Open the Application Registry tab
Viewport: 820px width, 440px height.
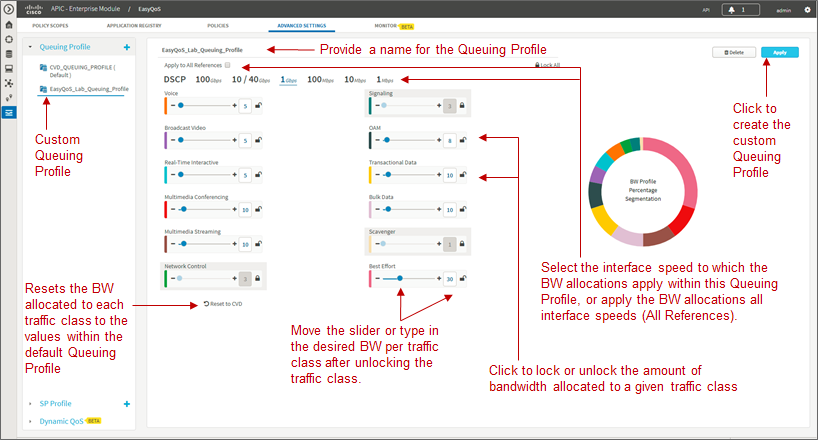pyautogui.click(x=134, y=26)
